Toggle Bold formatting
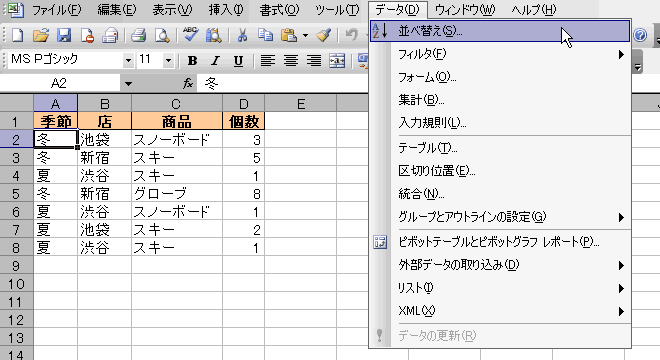The width and height of the screenshot is (660, 360). 192,61
